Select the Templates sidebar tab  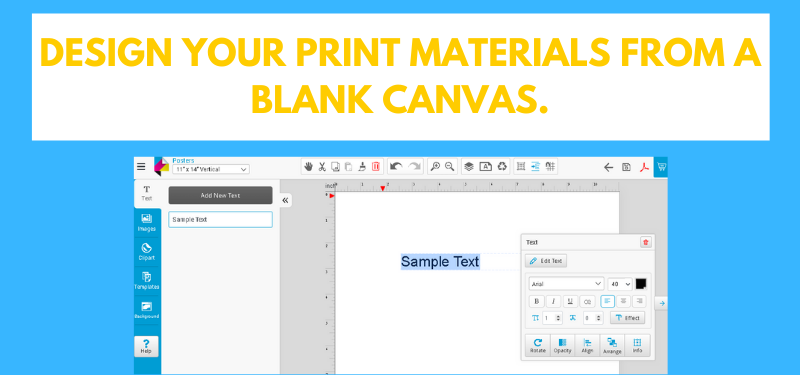click(x=147, y=281)
